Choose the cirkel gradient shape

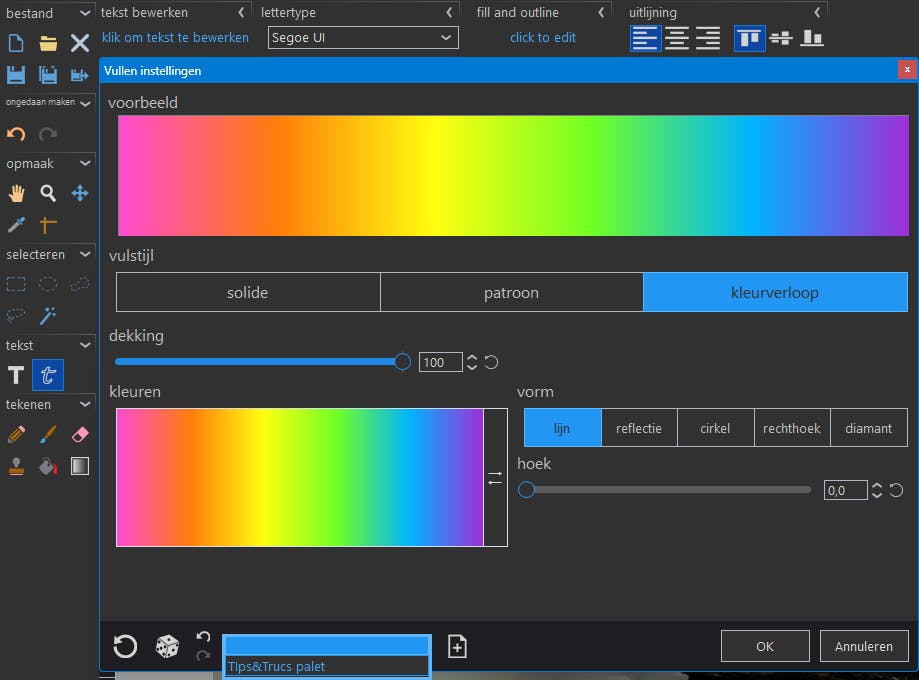[x=715, y=428]
